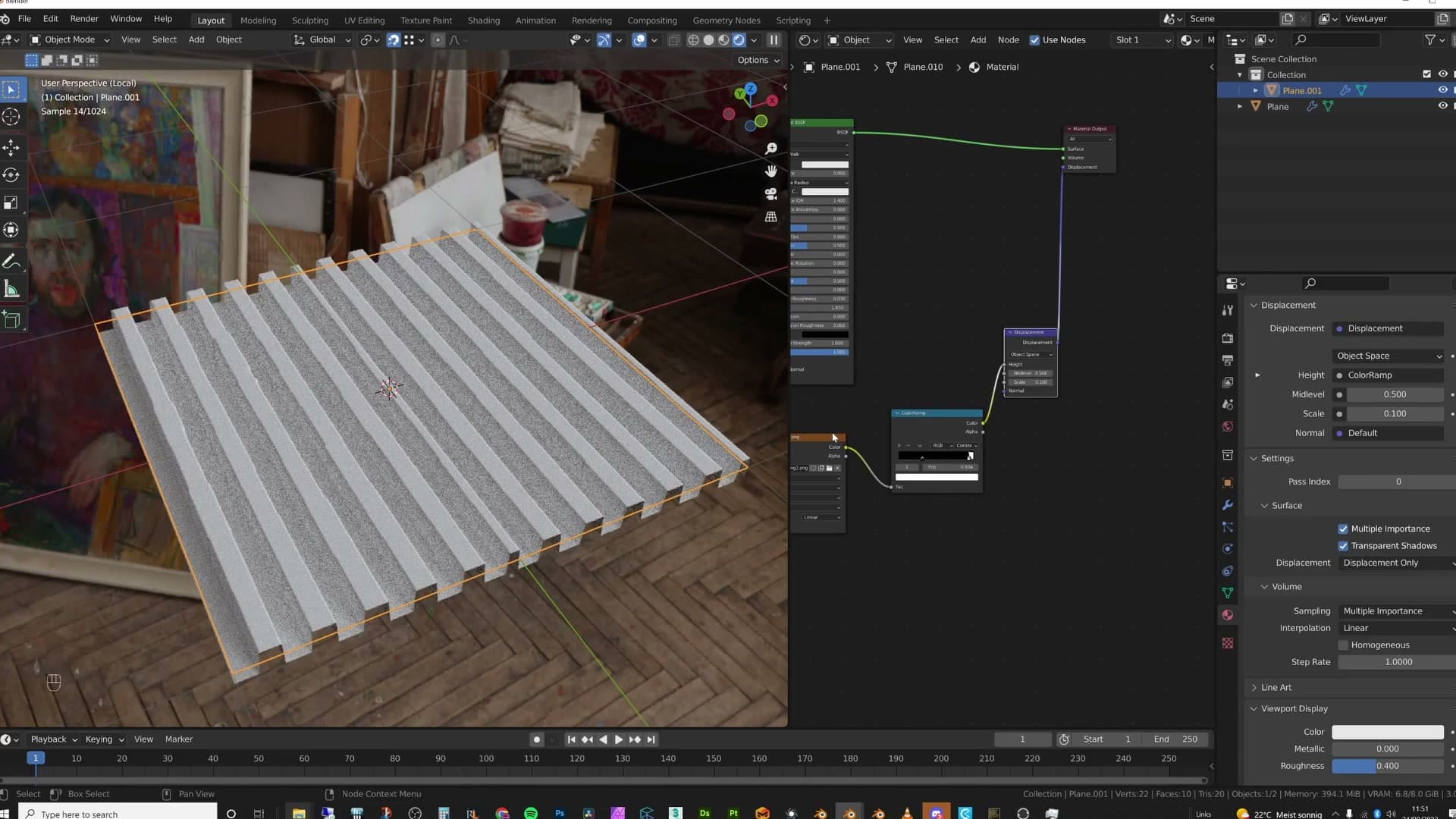Select the Measure tool

pyautogui.click(x=11, y=289)
